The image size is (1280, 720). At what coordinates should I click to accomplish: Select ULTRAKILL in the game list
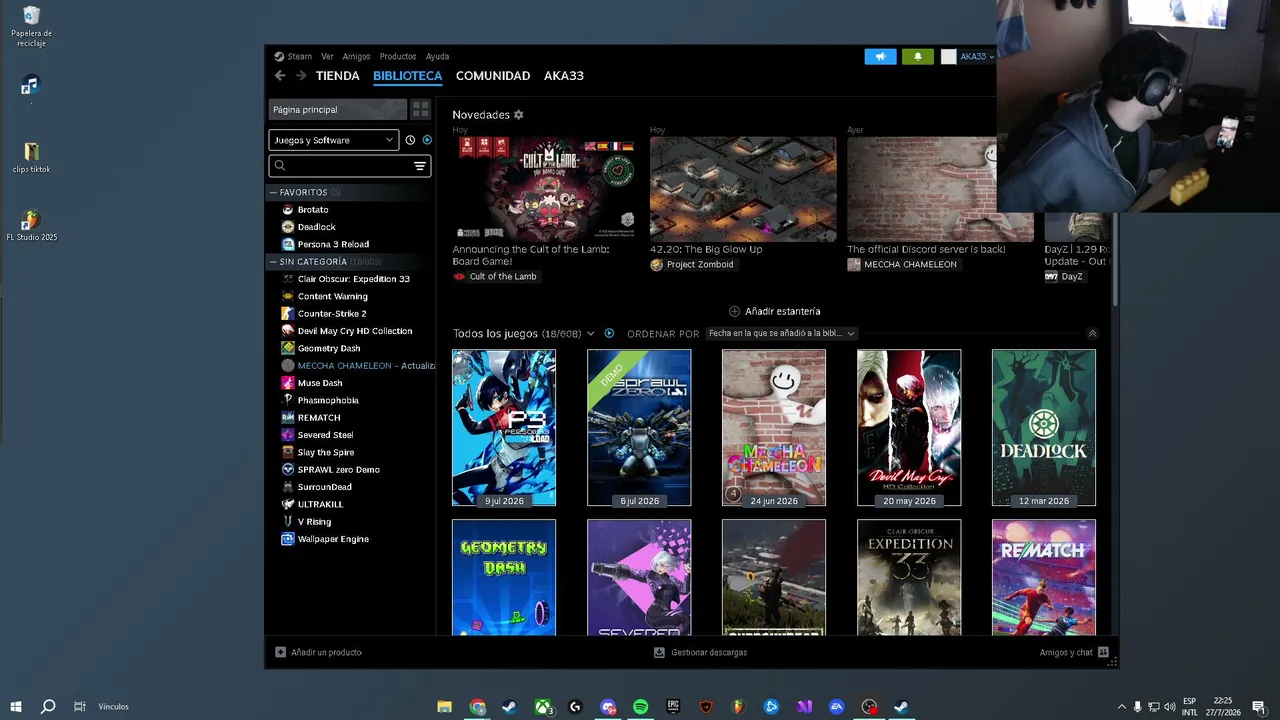[x=321, y=504]
